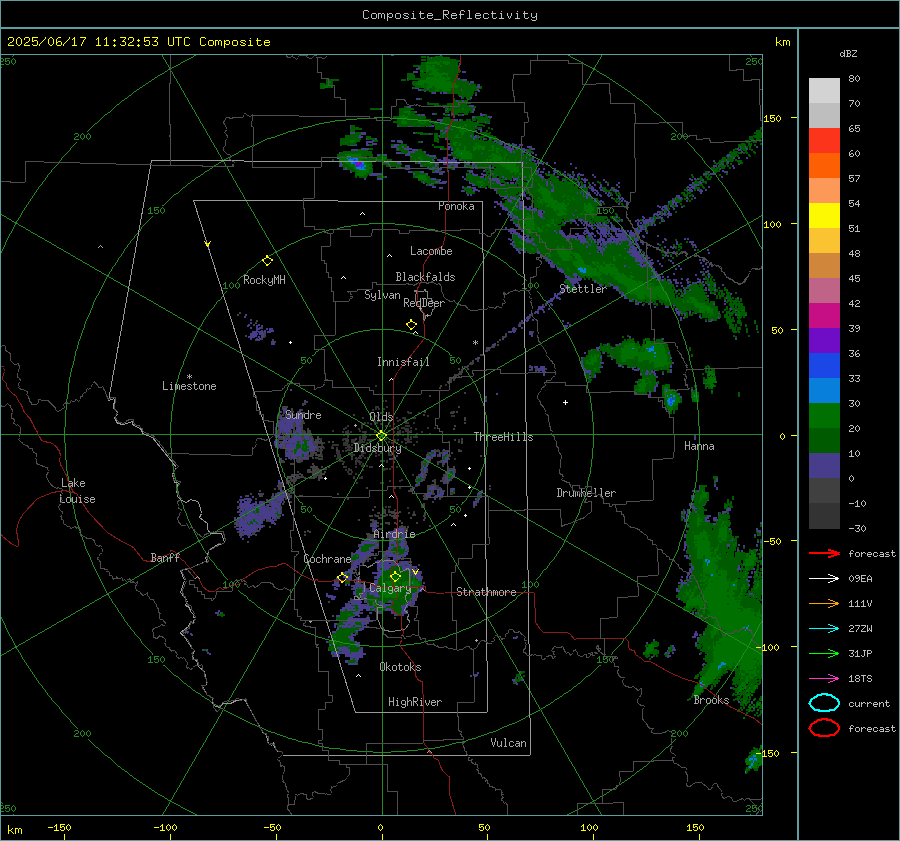Select the purple 10 dBZ color swatch
Viewport: 900px width, 841px height.
pyautogui.click(x=824, y=466)
